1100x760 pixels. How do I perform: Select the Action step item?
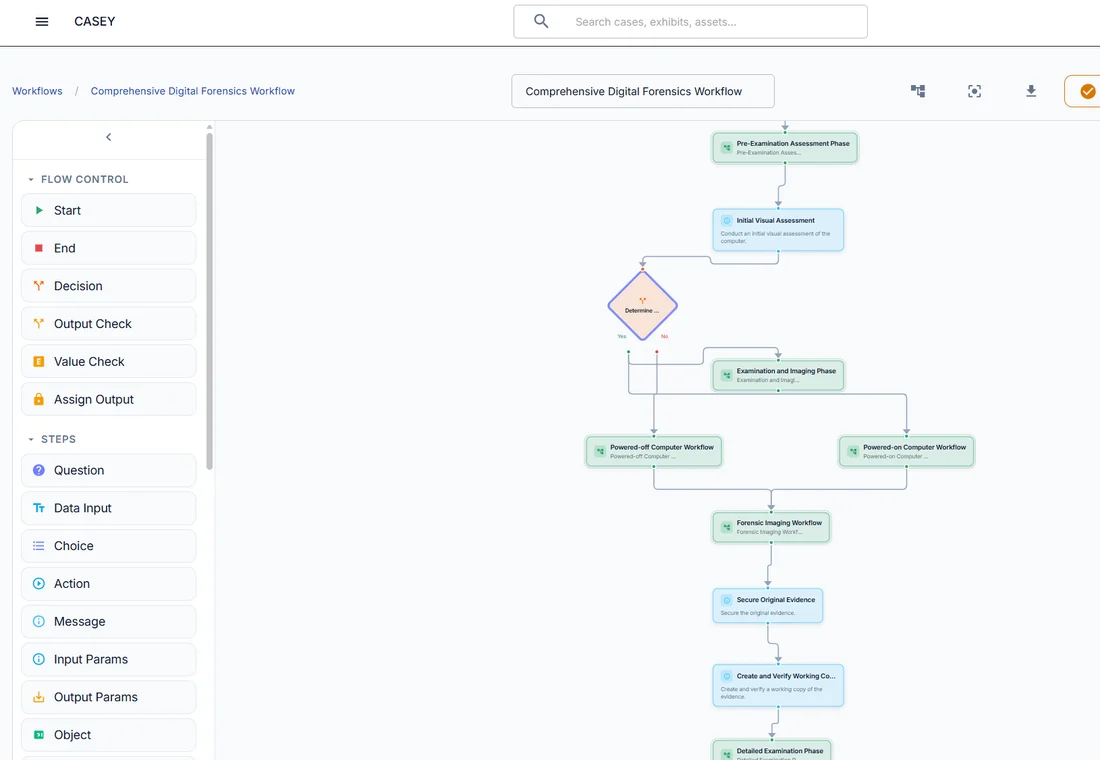[109, 585]
